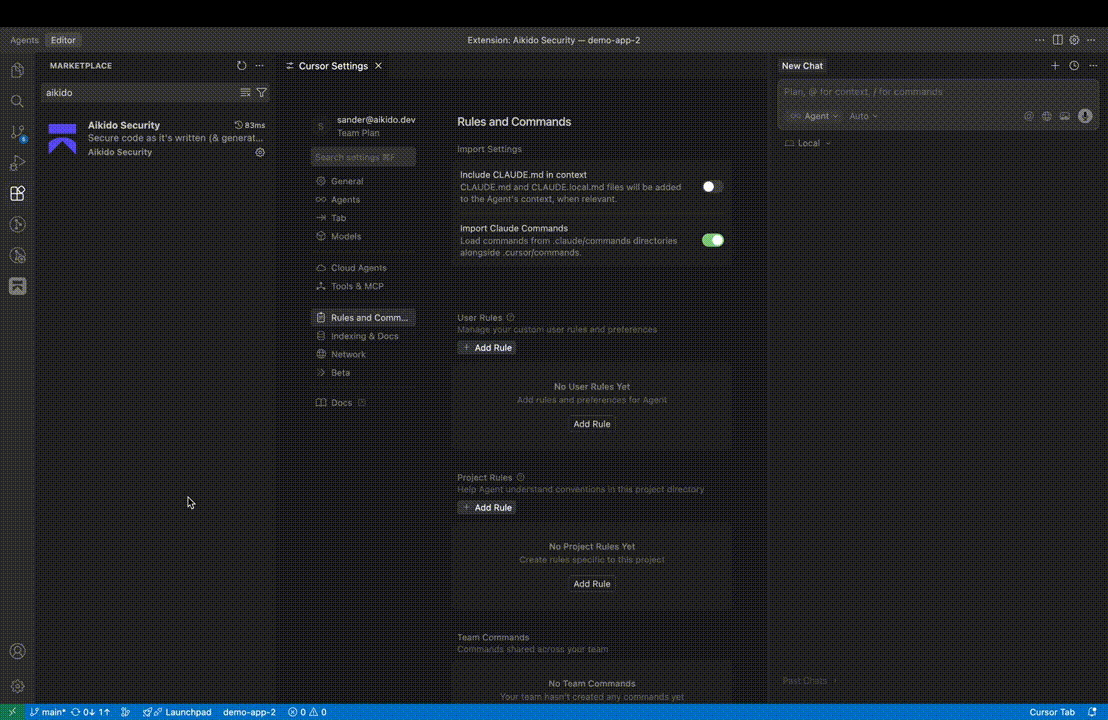
Task: Click Add Rule in No User Rules box
Action: click(x=591, y=424)
